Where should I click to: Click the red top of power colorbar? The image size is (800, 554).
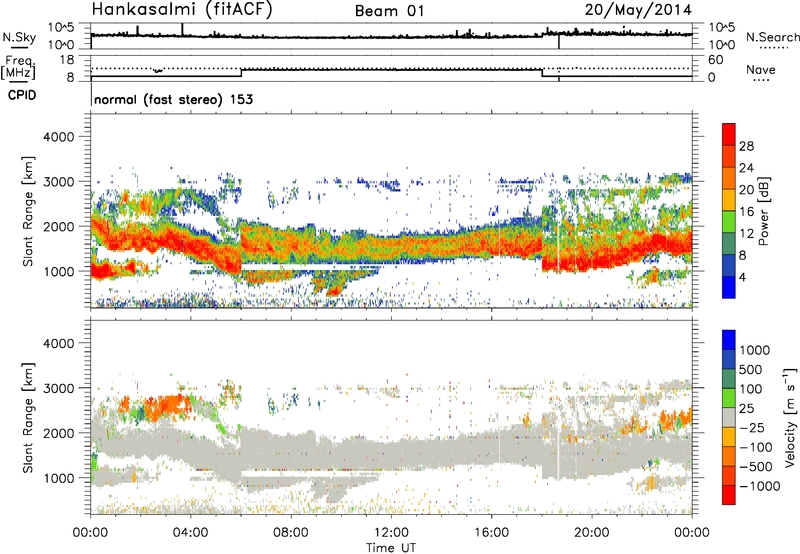[x=729, y=134]
